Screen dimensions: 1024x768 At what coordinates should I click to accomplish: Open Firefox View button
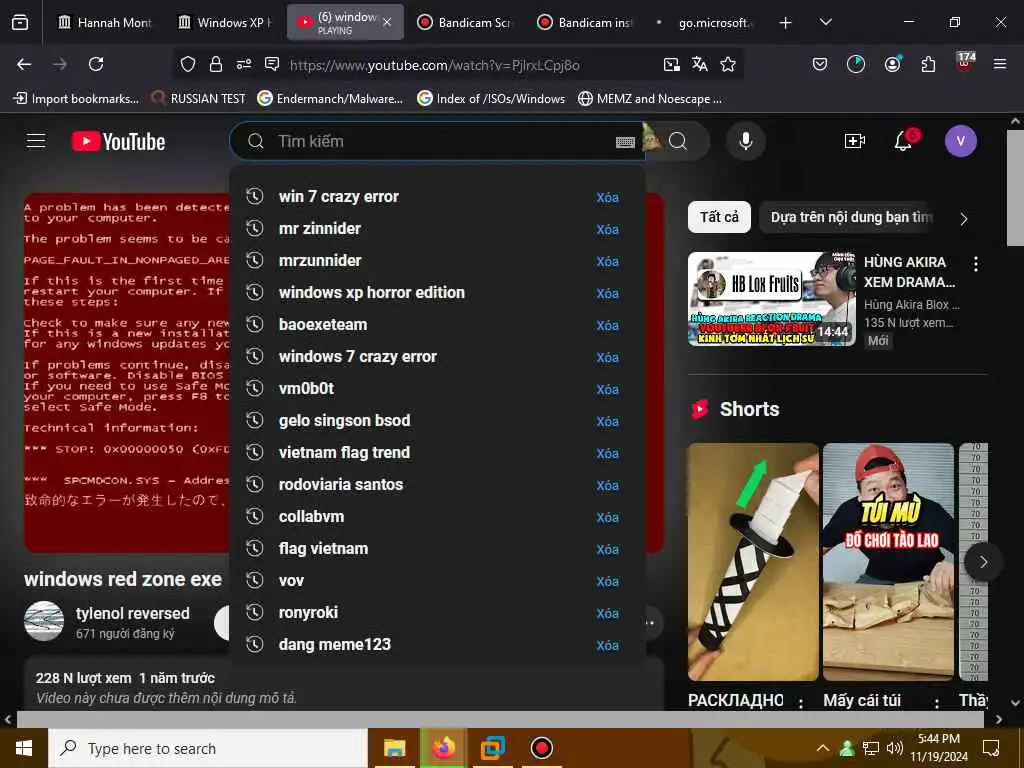[x=20, y=22]
